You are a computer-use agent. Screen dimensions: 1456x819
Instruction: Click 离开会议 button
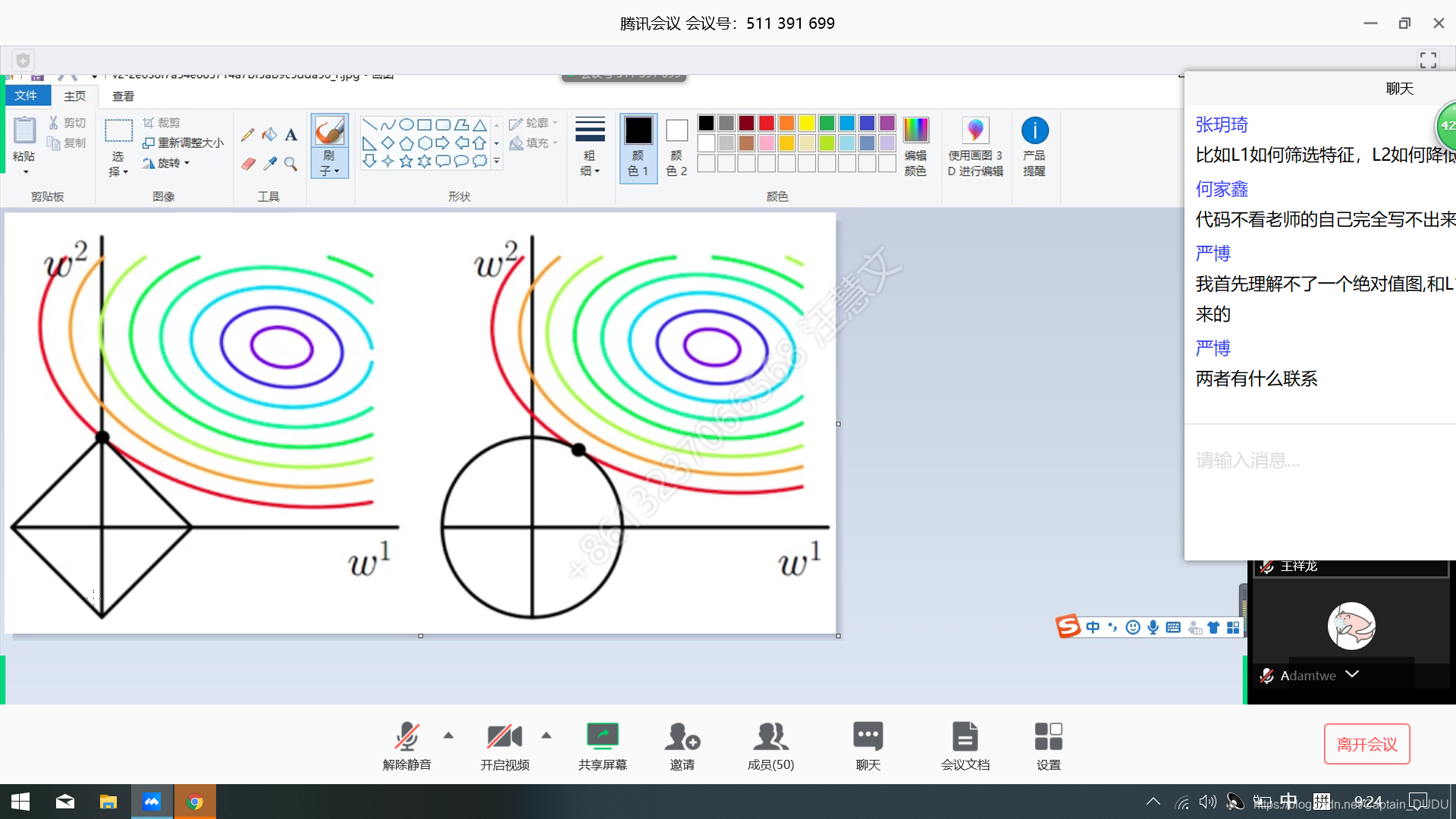tap(1367, 744)
